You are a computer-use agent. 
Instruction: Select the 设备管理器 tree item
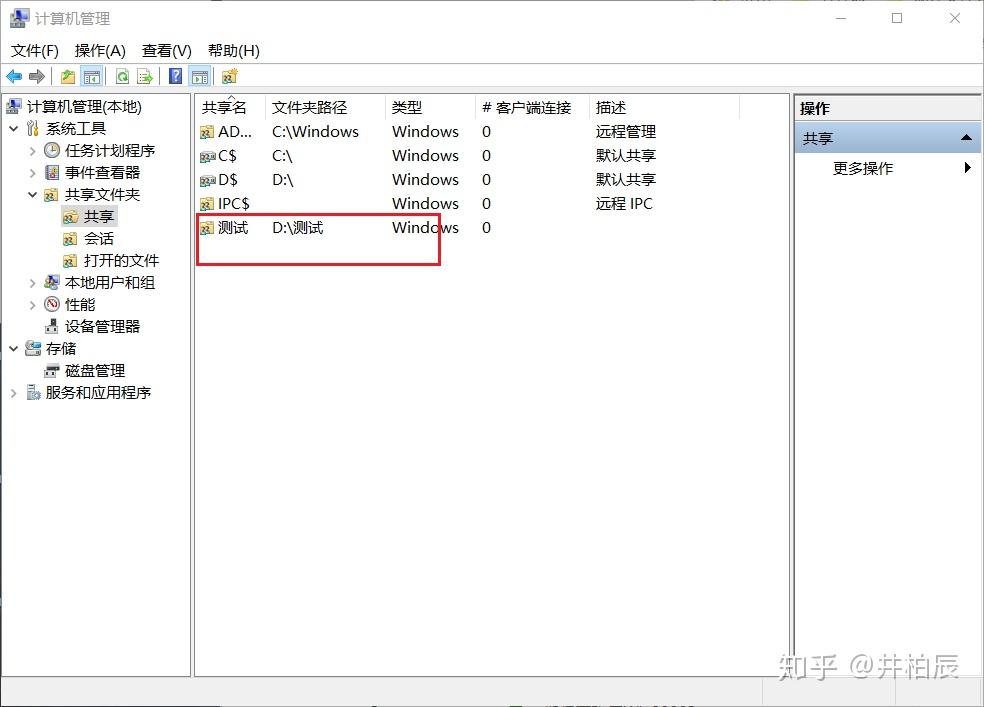pos(102,326)
